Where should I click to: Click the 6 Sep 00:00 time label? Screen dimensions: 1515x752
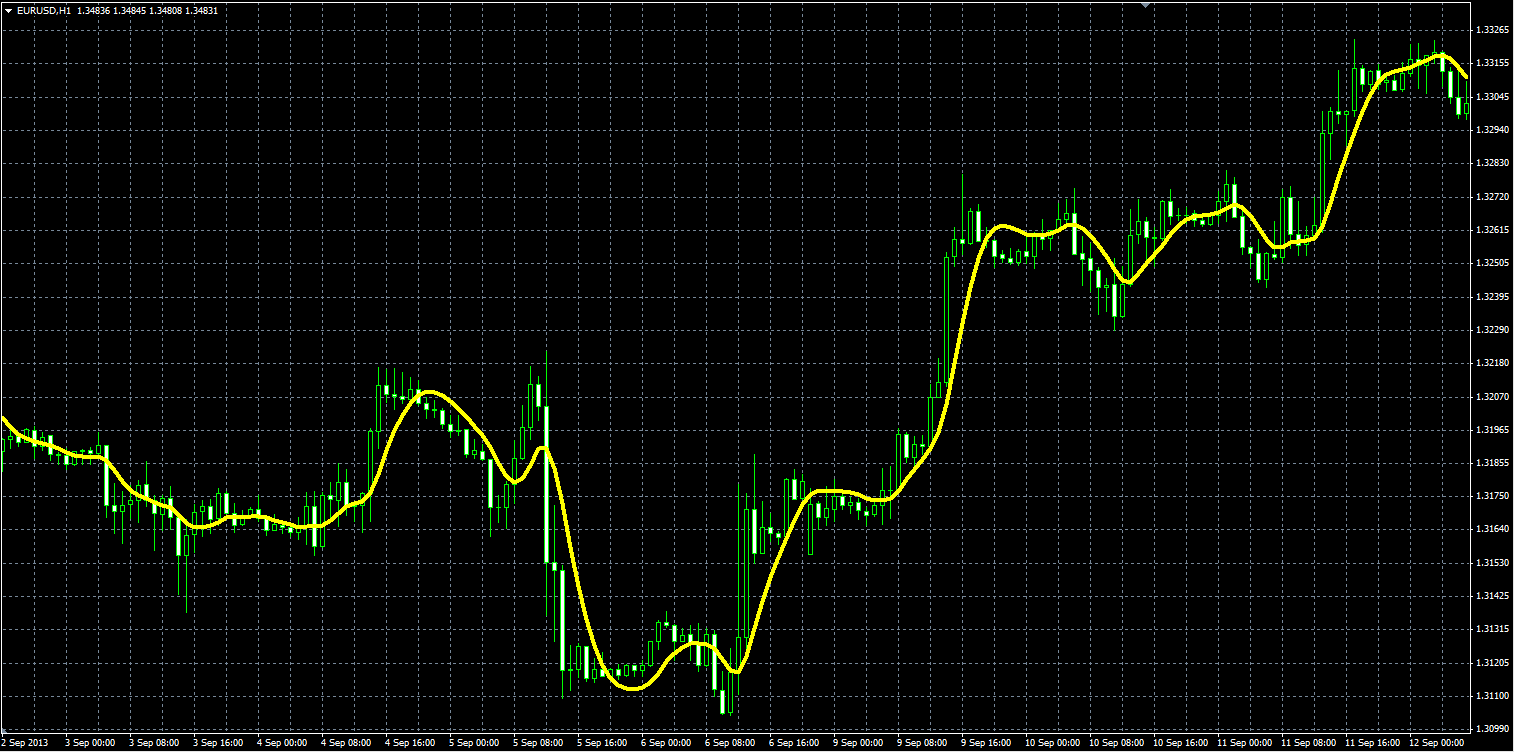coord(665,743)
